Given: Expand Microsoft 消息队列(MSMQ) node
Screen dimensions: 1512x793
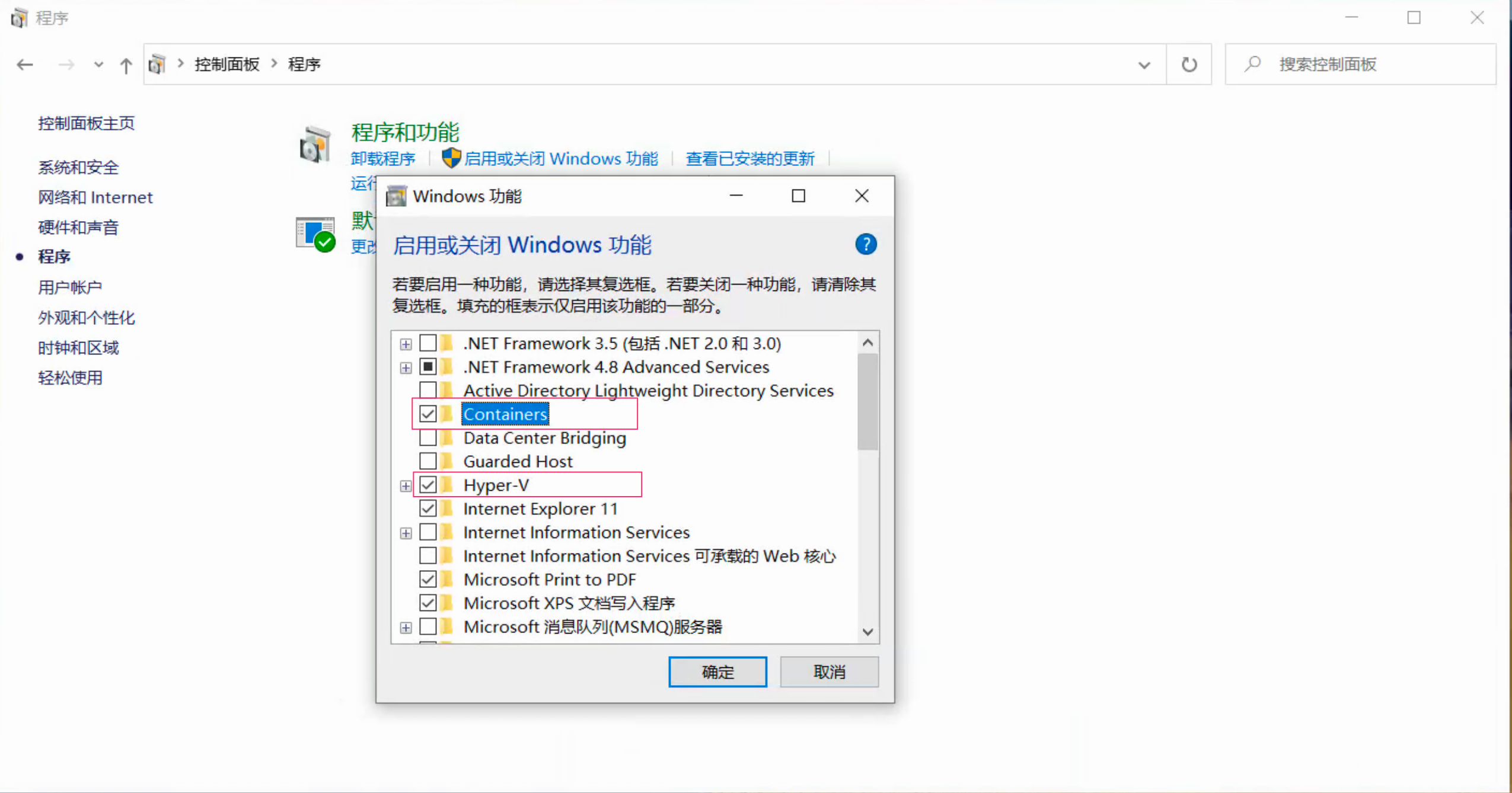Looking at the screenshot, I should click(406, 628).
